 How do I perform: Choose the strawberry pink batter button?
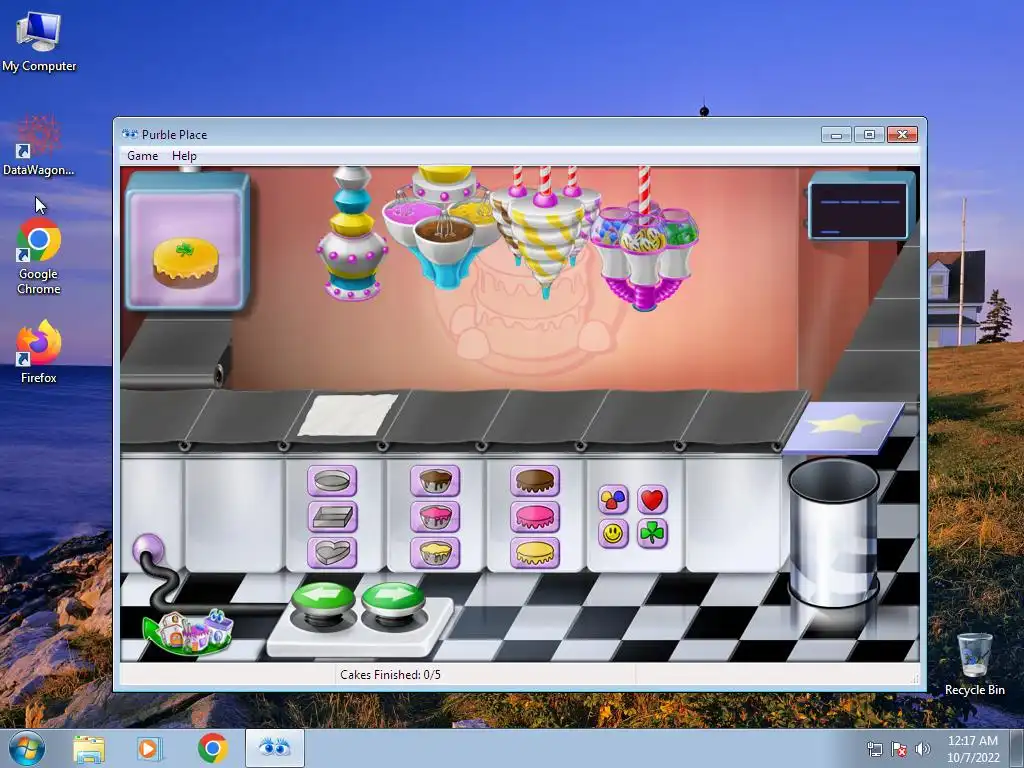(x=435, y=517)
